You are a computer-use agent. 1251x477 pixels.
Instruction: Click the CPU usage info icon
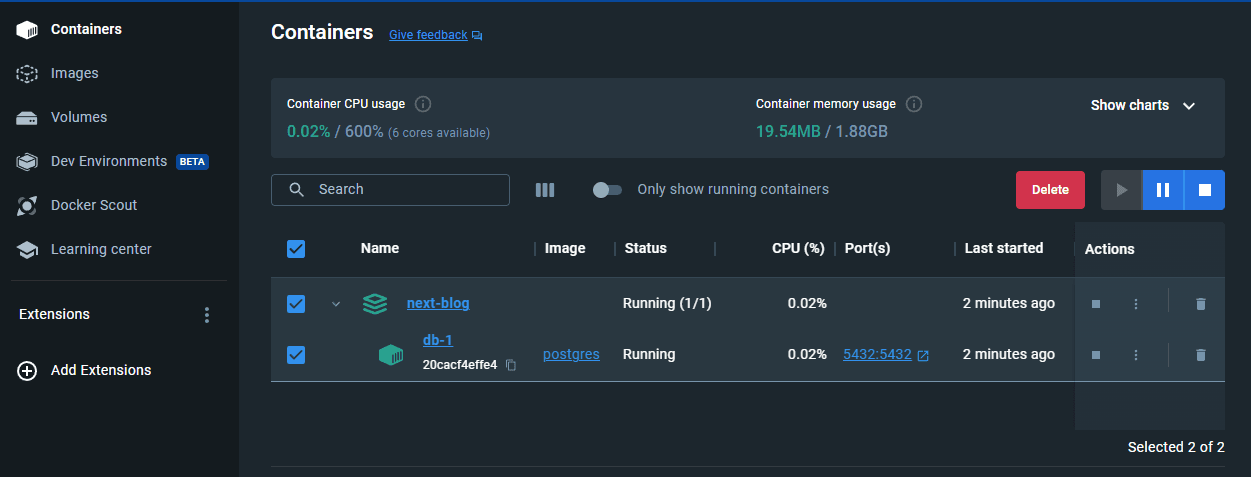click(423, 104)
